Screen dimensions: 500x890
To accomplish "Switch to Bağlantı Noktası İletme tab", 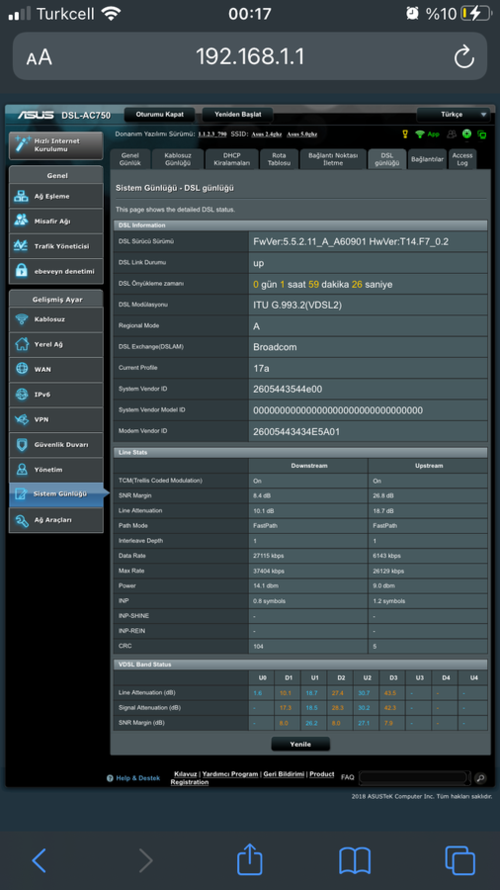I will [333, 159].
